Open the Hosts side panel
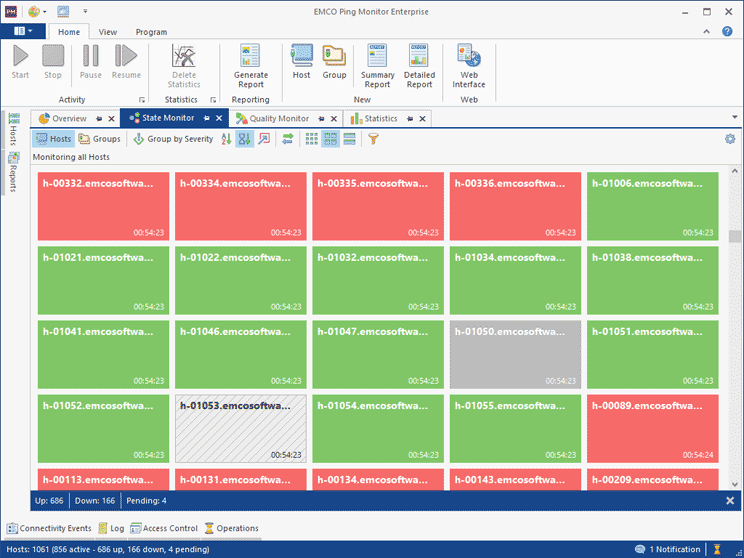The height and width of the screenshot is (558, 744). pyautogui.click(x=13, y=129)
